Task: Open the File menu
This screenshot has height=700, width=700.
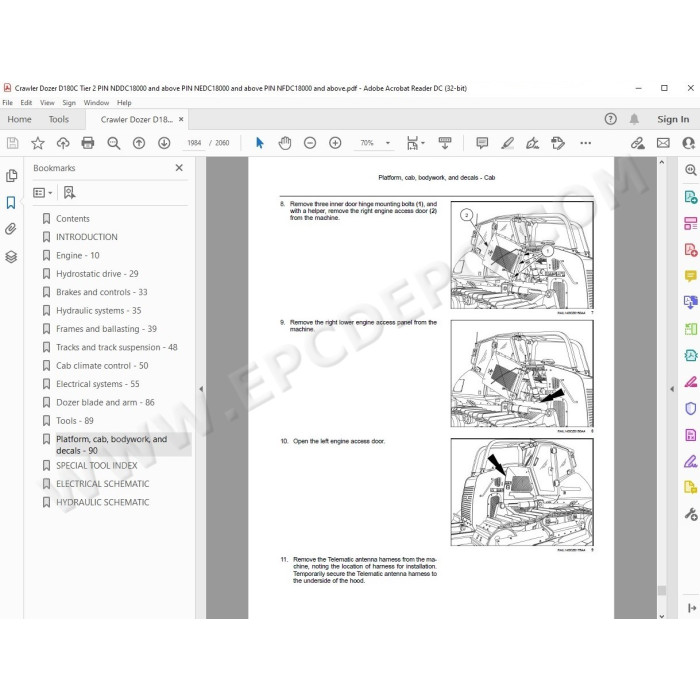Action: pos(8,103)
